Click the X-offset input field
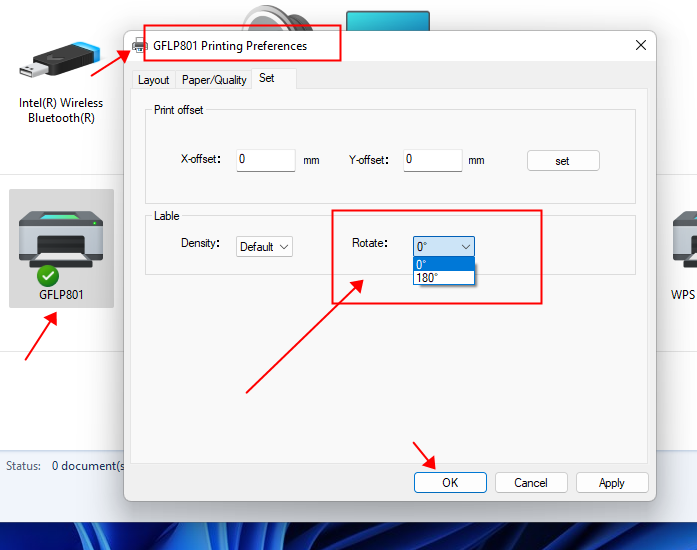The height and width of the screenshot is (550, 697). point(265,160)
